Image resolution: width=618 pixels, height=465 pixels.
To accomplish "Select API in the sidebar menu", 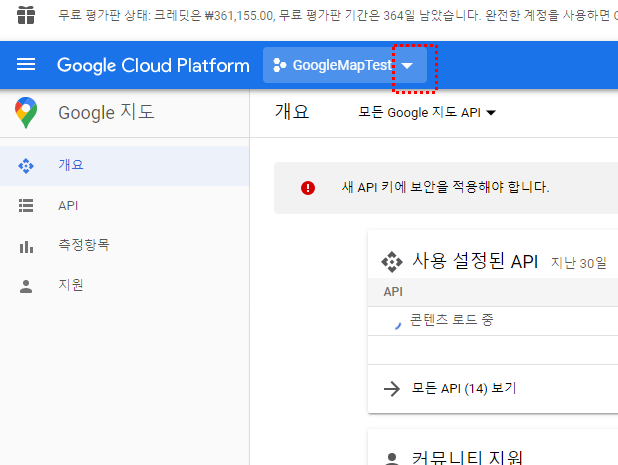I will pos(125,206).
